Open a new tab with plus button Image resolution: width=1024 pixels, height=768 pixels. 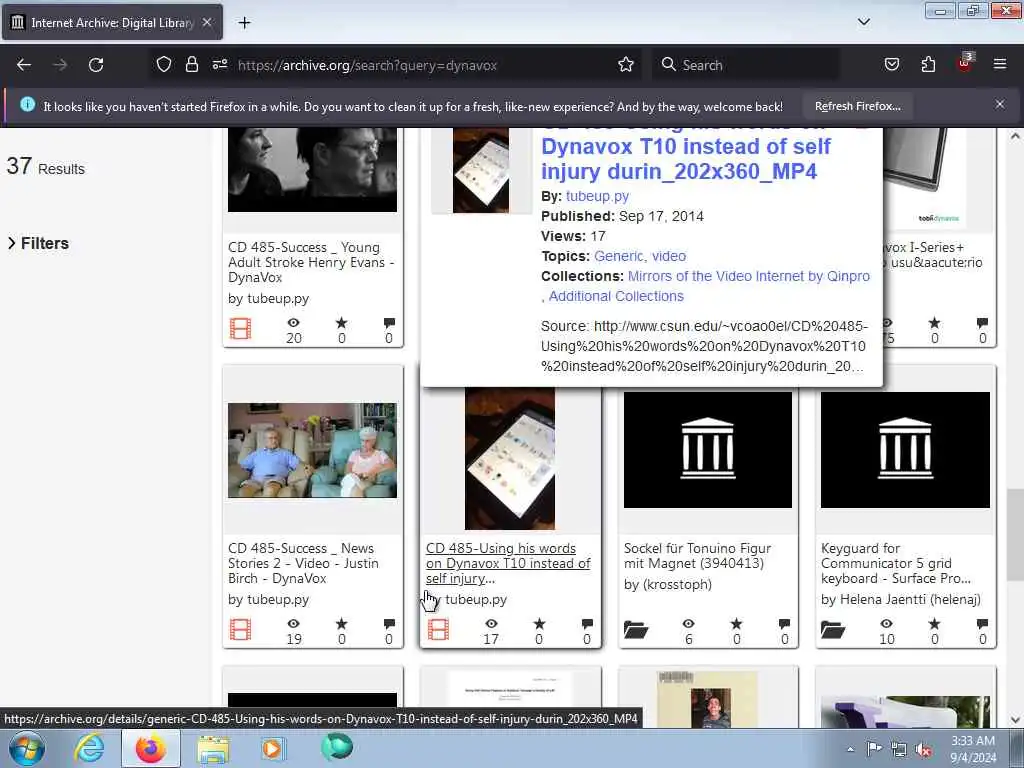[x=244, y=23]
